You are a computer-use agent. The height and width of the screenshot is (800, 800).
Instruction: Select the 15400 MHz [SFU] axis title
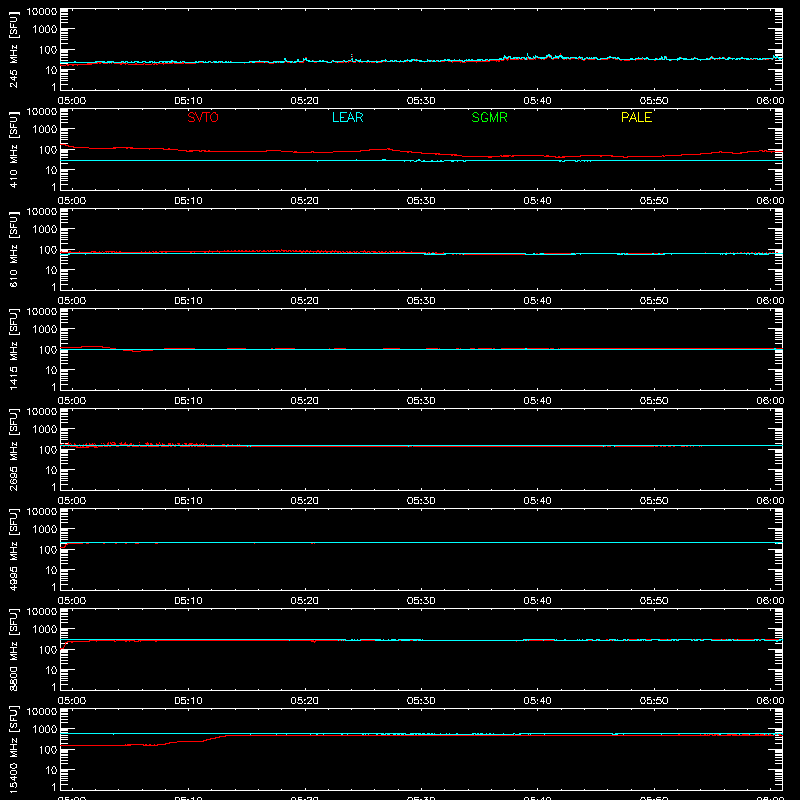pos(13,749)
